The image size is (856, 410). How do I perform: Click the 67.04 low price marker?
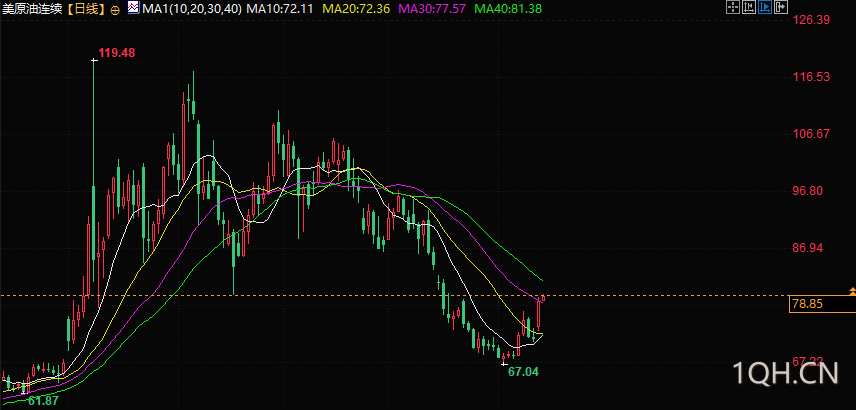coord(523,372)
